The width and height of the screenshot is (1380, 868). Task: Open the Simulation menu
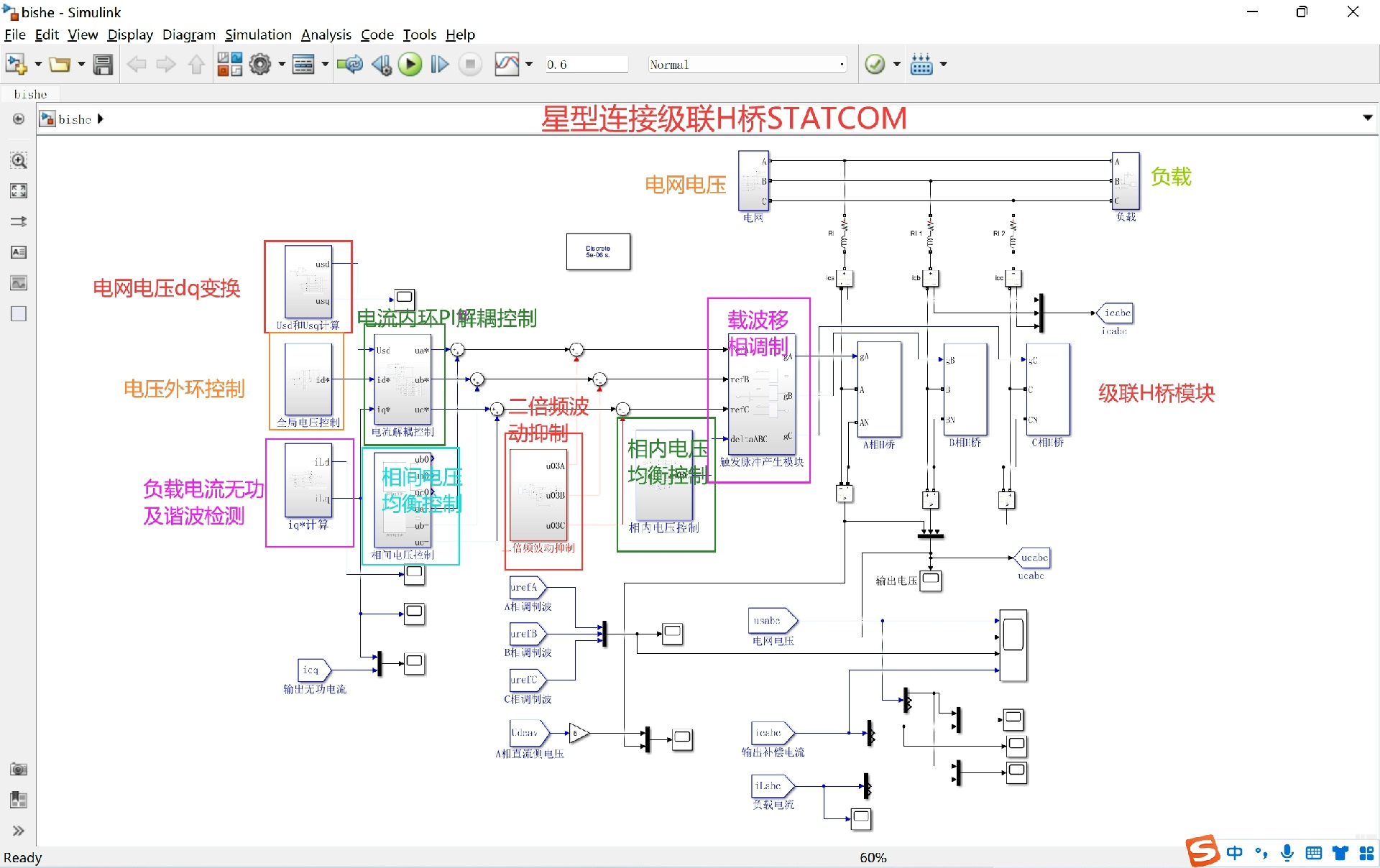[258, 34]
